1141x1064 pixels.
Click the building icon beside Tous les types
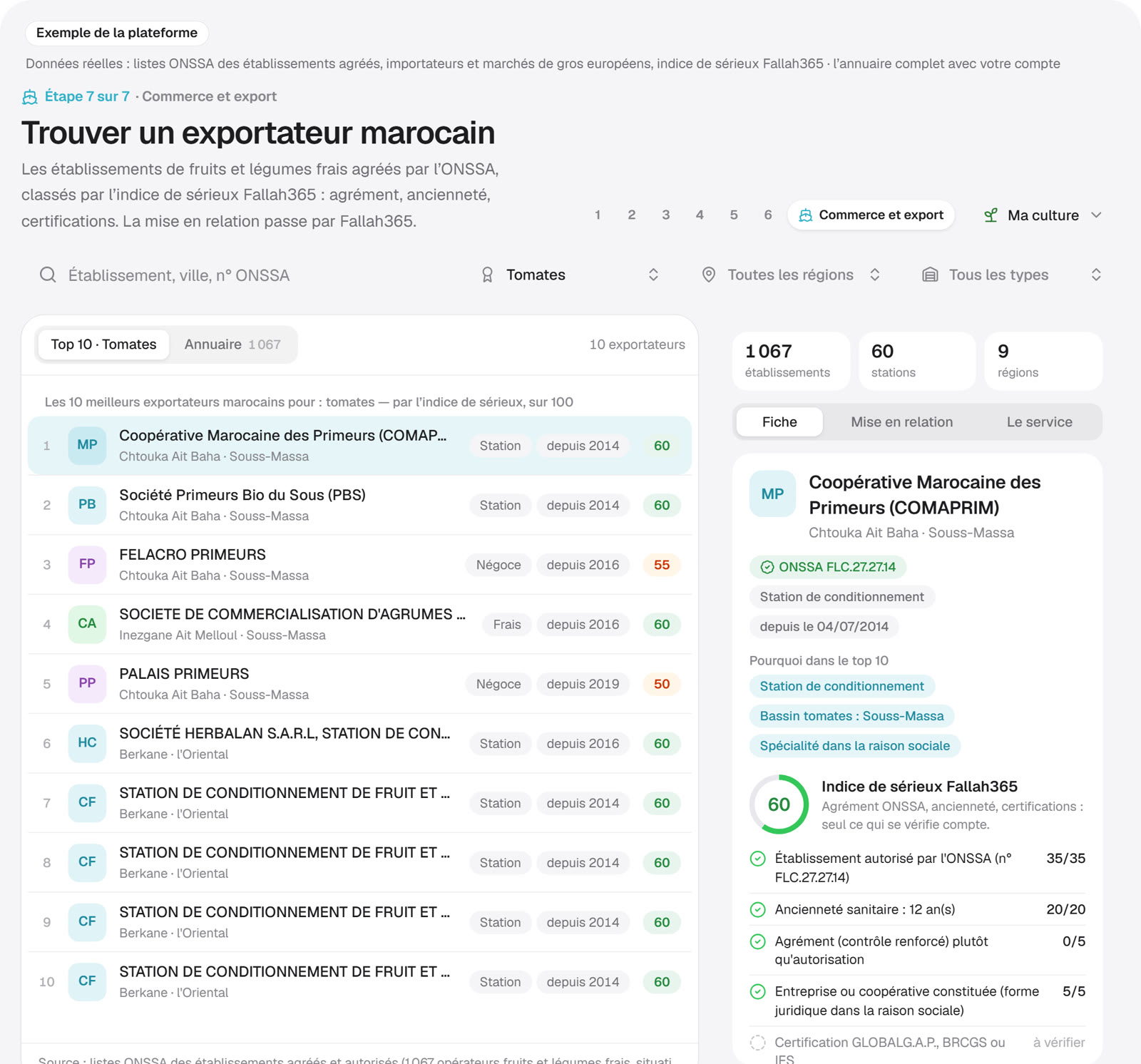click(930, 275)
